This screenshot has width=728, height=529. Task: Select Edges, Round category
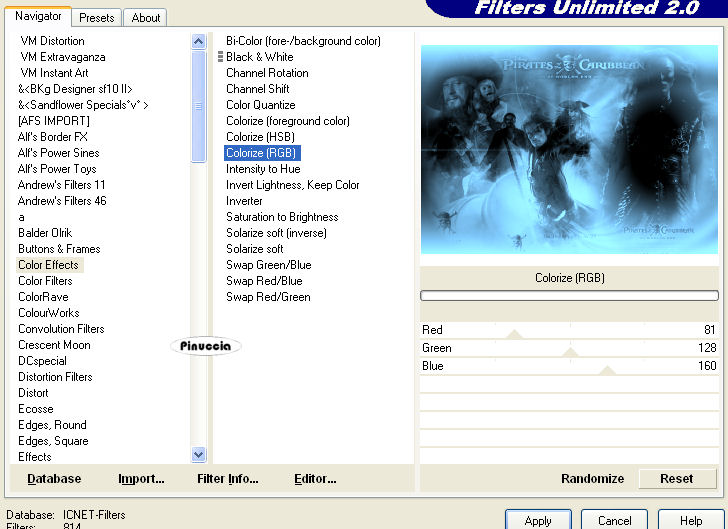pyautogui.click(x=52, y=425)
